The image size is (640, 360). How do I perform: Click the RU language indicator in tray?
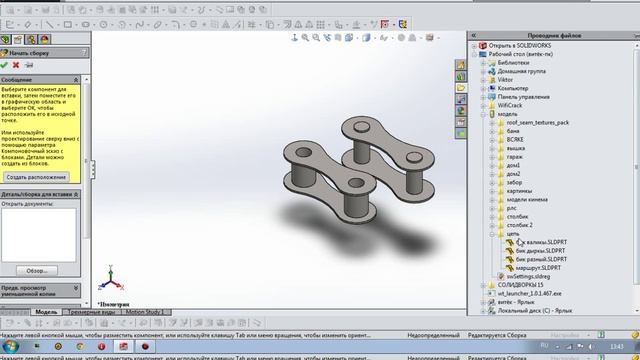point(544,345)
